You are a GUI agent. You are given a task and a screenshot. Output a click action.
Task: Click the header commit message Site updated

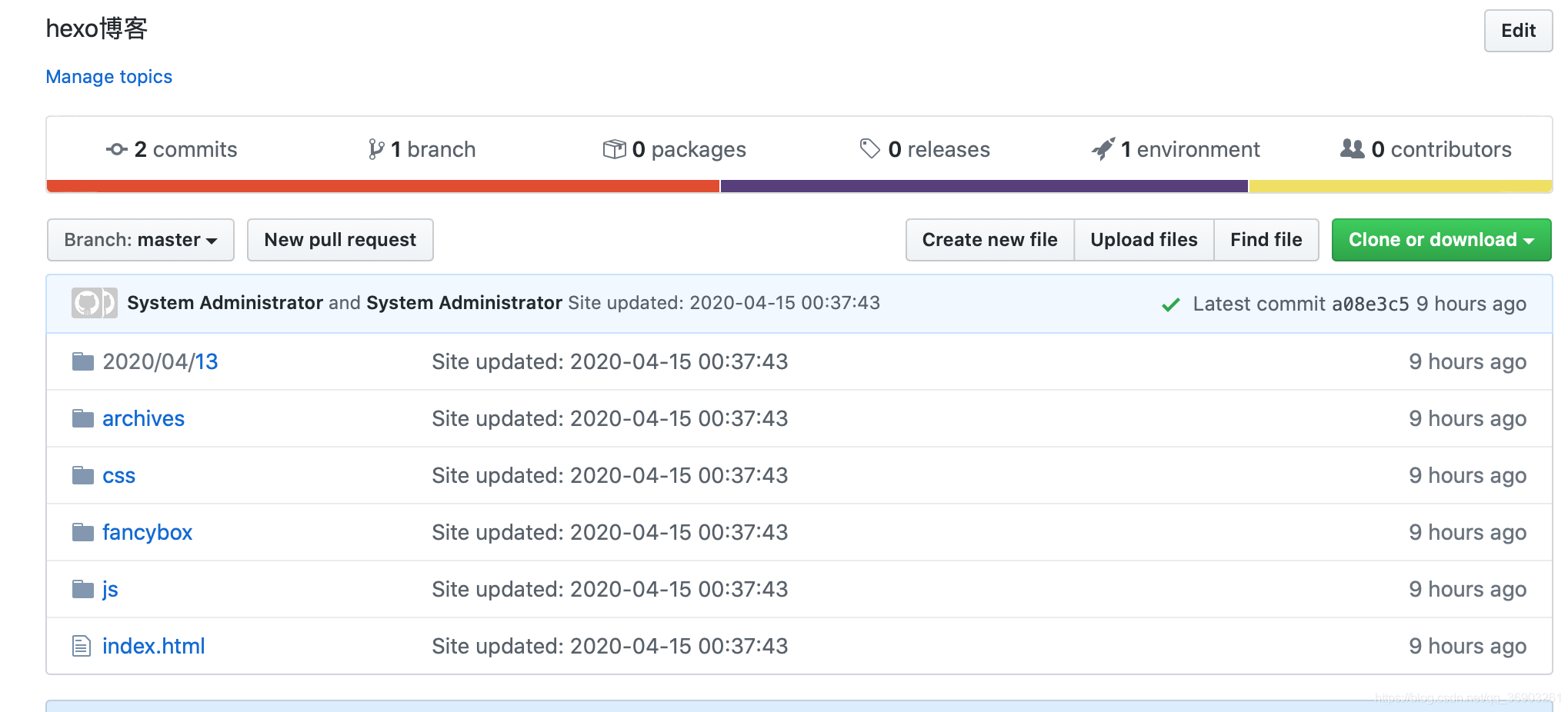coord(724,303)
